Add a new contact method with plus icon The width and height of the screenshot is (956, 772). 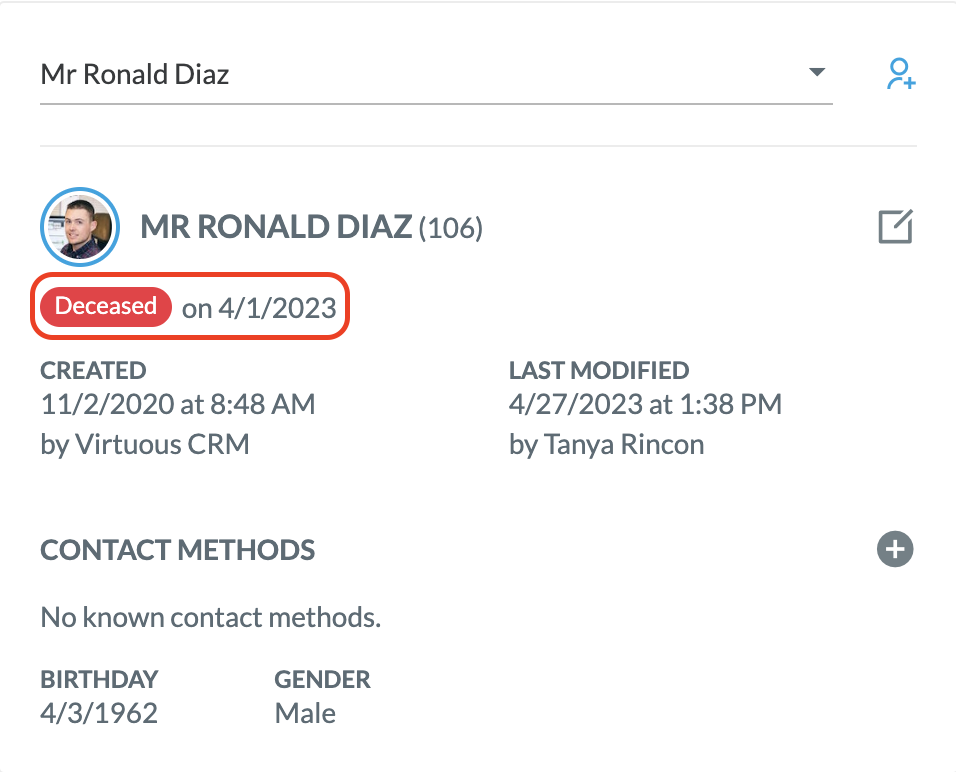(895, 549)
